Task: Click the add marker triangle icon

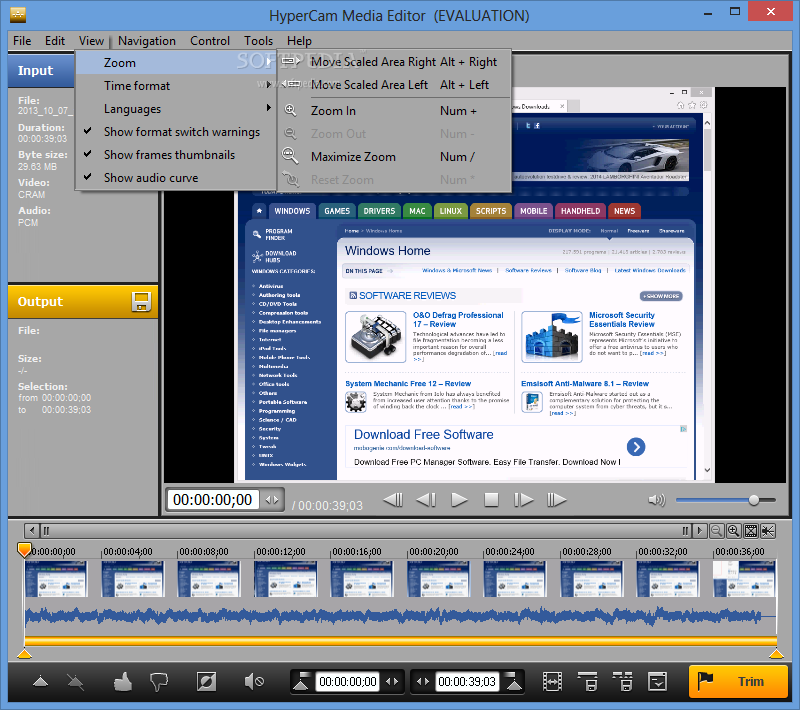Action: click(40, 681)
